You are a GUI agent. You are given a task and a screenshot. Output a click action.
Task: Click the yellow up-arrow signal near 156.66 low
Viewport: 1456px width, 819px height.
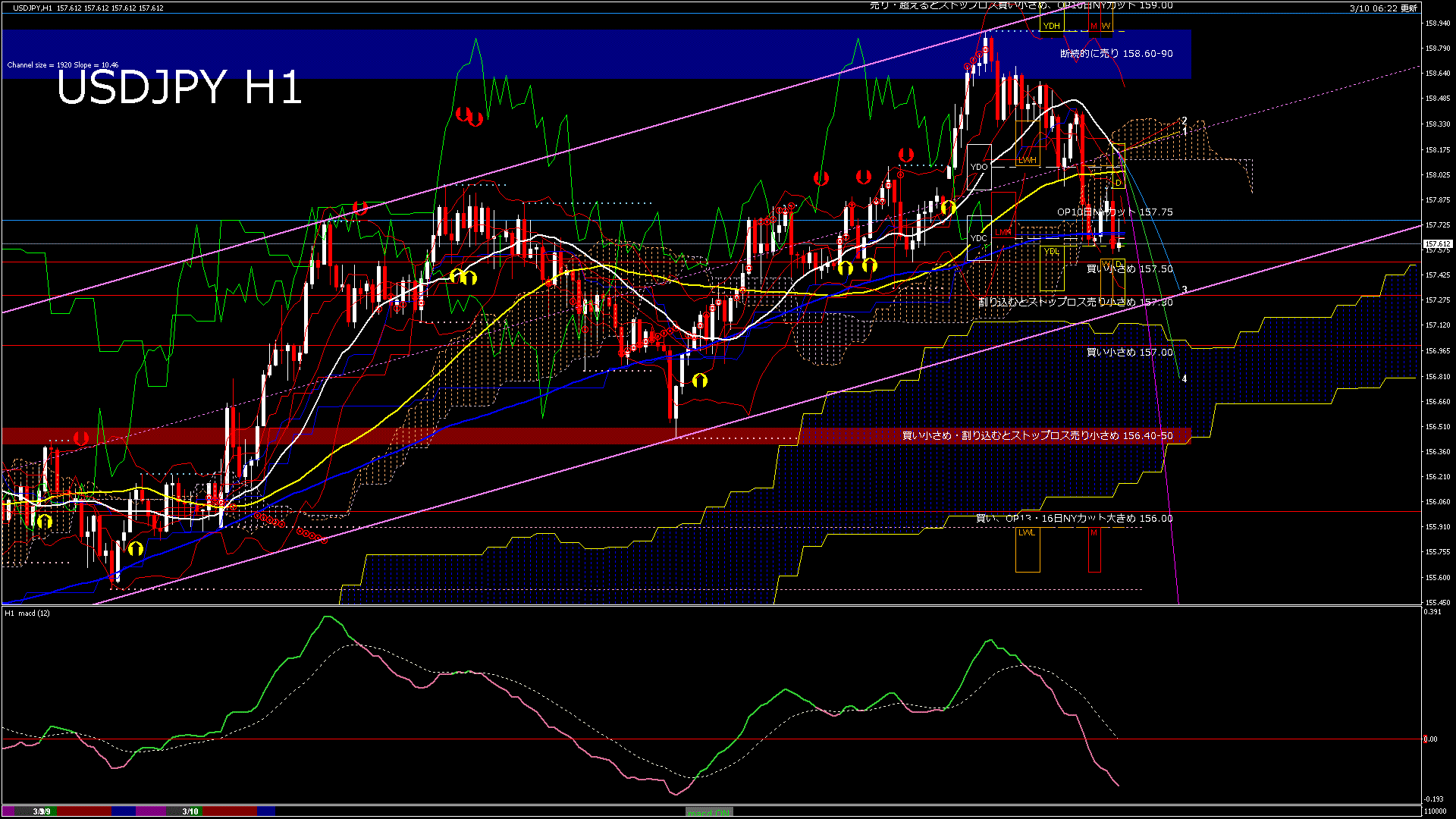[x=699, y=381]
